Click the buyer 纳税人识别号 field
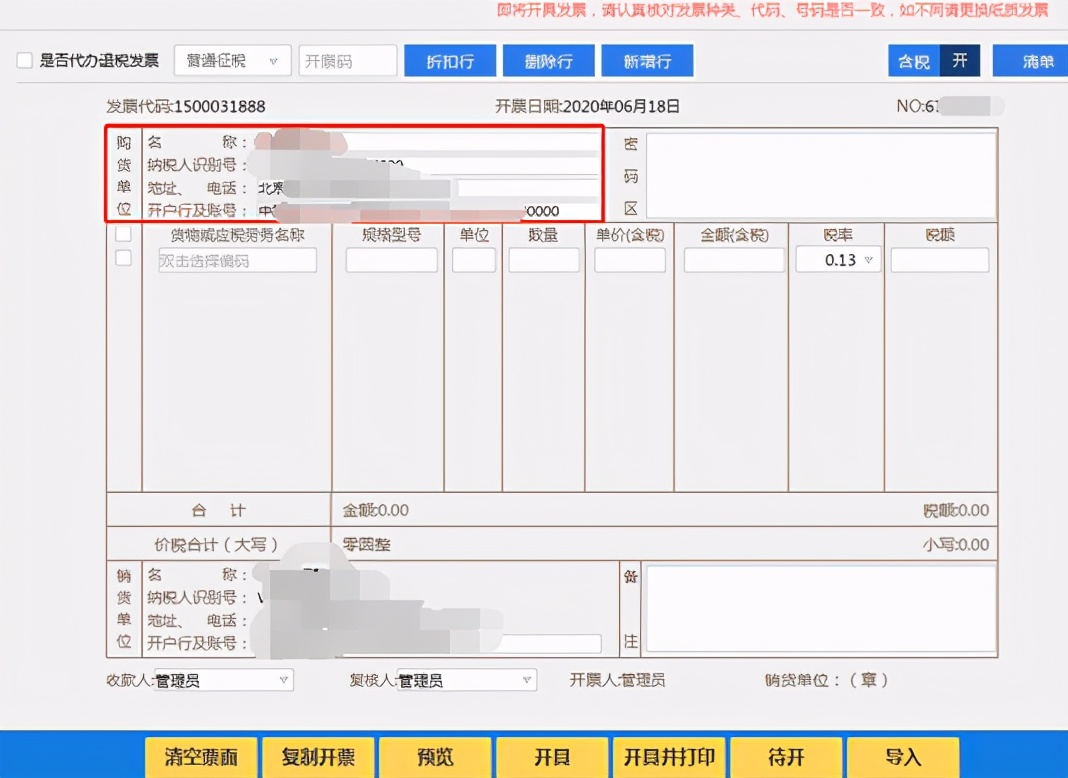This screenshot has width=1068, height=778. click(427, 165)
